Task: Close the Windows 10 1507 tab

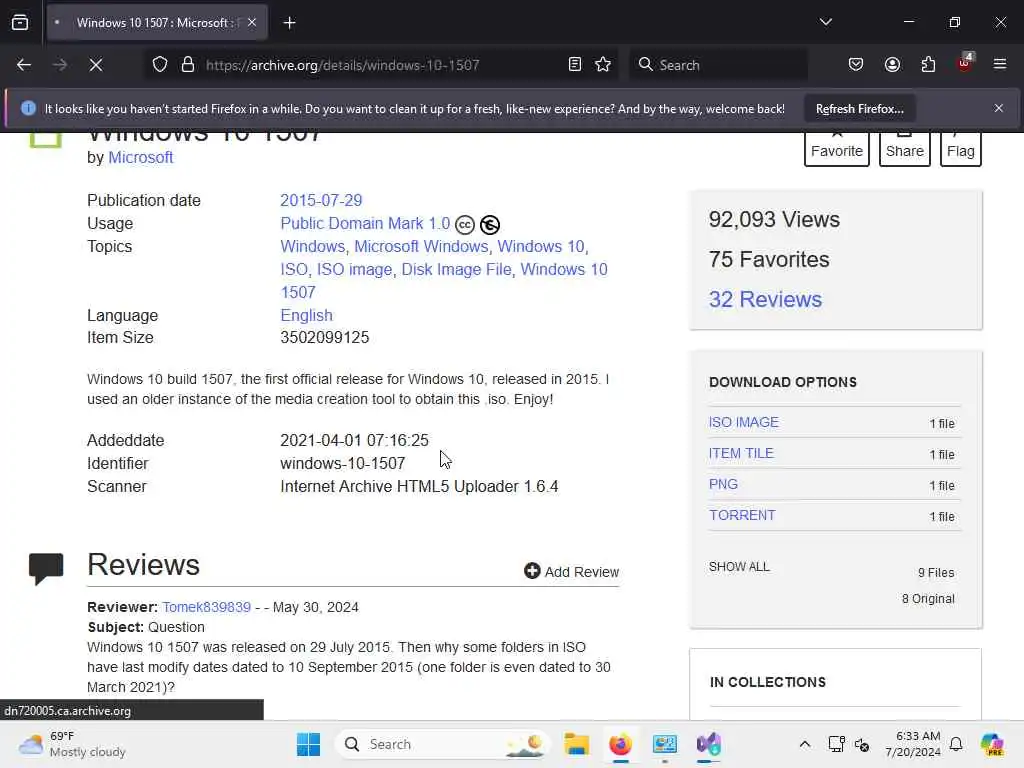Action: (x=252, y=23)
